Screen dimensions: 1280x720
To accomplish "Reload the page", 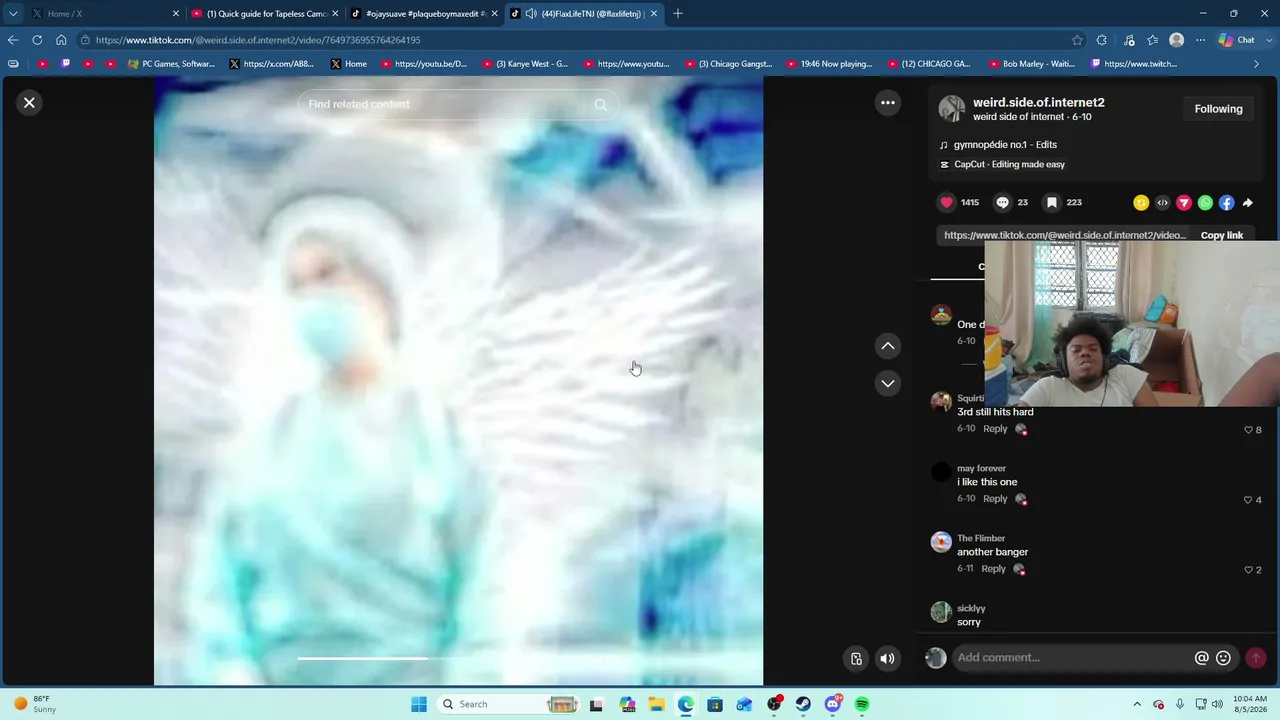I will [37, 40].
